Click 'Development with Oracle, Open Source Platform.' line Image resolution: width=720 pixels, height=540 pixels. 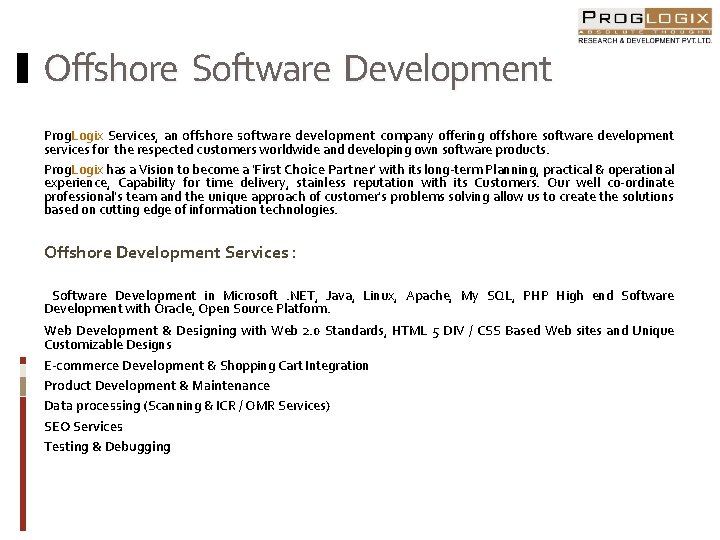187,309
